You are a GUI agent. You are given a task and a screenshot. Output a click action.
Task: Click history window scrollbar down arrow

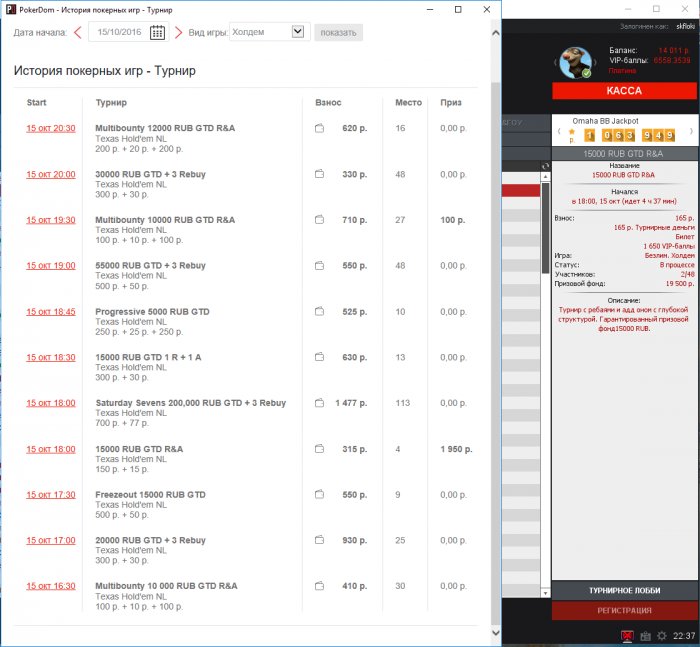(496, 632)
